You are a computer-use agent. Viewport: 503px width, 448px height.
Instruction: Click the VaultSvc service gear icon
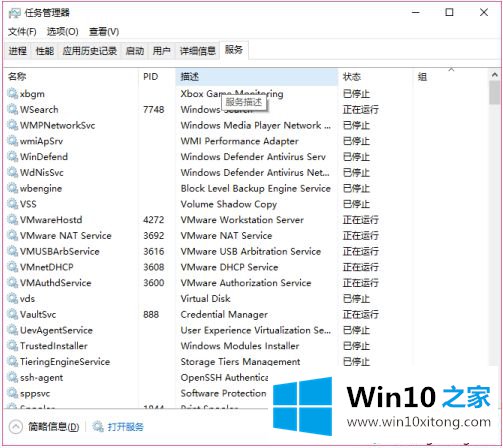point(12,314)
